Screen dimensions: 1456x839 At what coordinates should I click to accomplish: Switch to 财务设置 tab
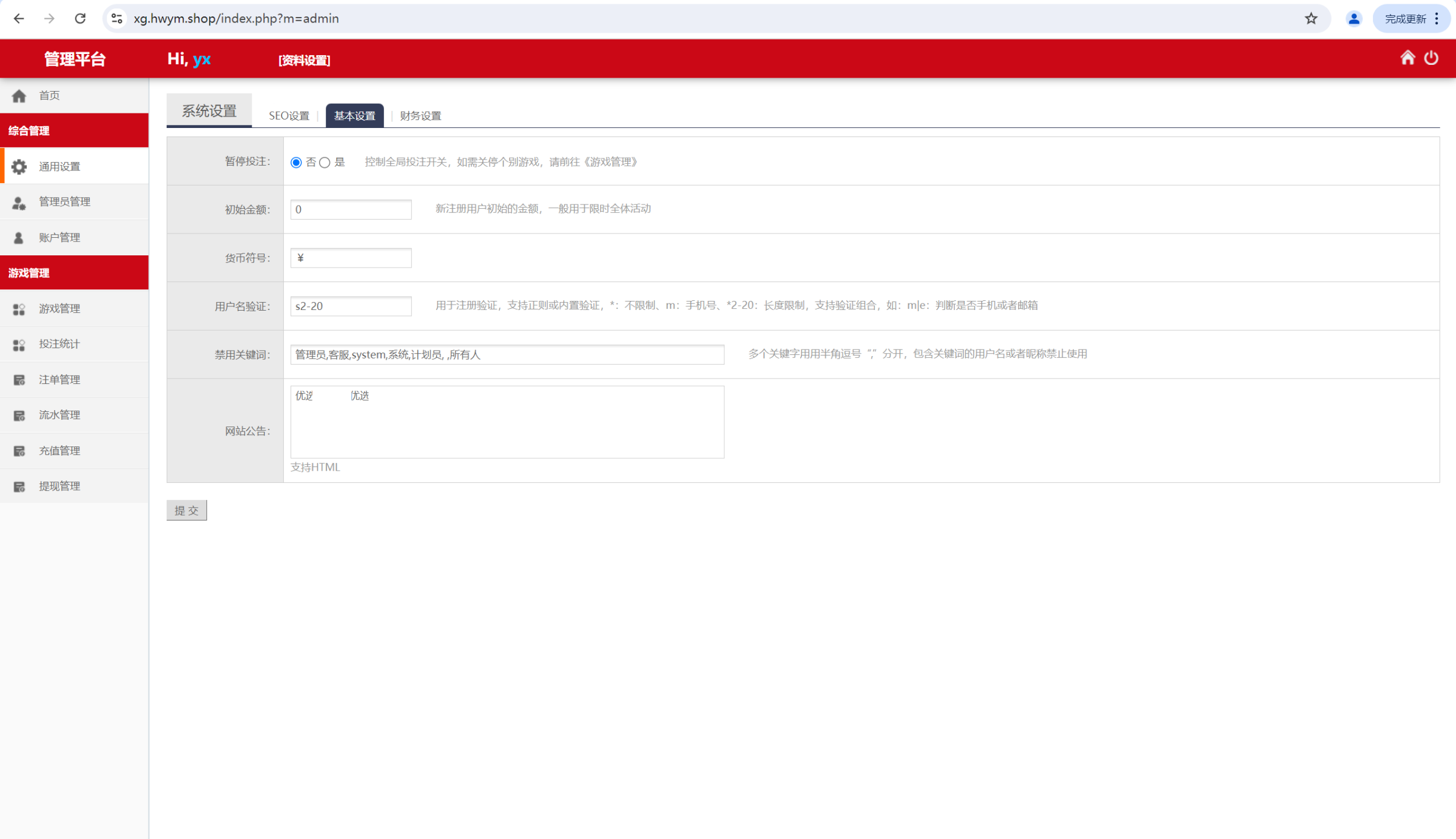point(420,116)
